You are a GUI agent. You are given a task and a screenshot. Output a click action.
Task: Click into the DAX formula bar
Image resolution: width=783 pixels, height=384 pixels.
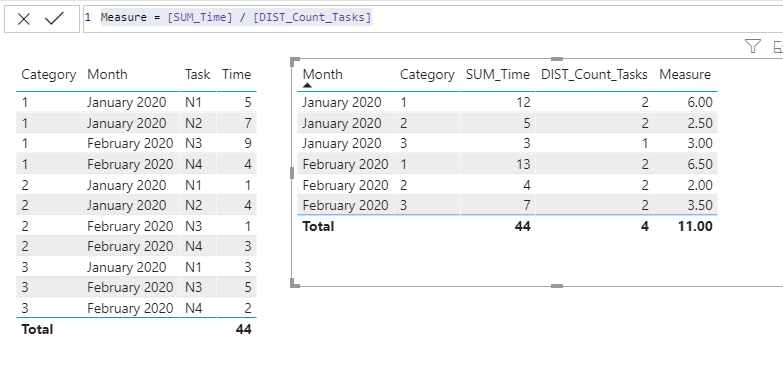433,19
